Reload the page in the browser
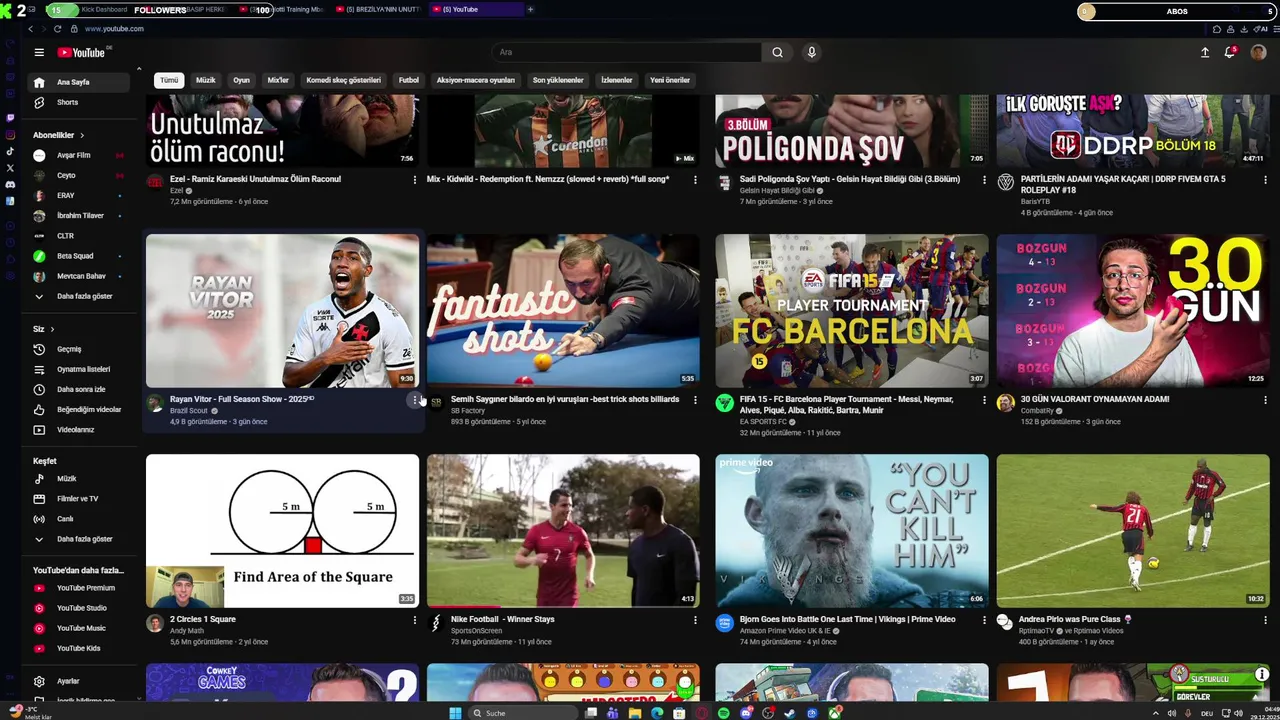 coord(57,29)
